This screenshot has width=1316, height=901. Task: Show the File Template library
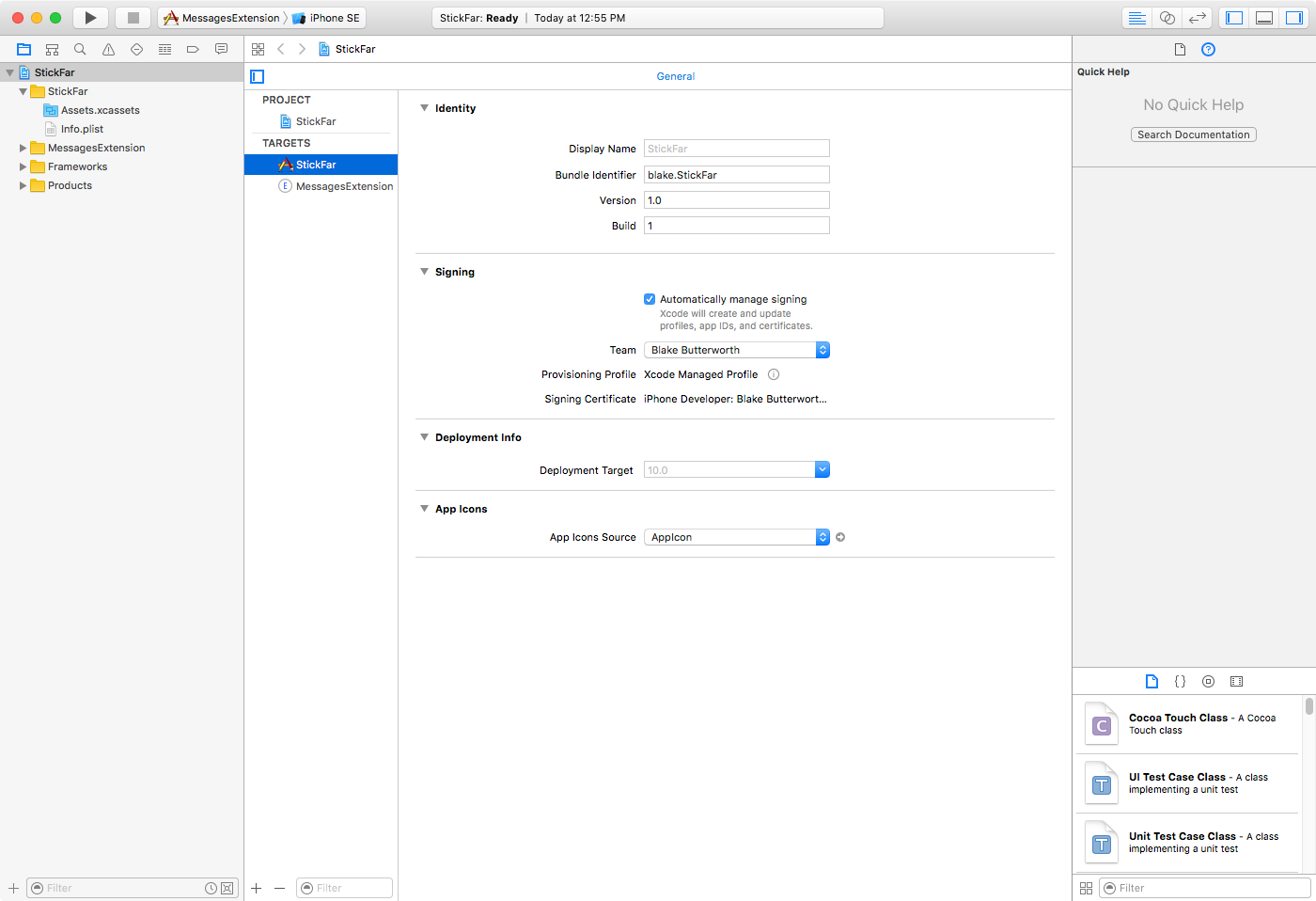pyautogui.click(x=1151, y=681)
